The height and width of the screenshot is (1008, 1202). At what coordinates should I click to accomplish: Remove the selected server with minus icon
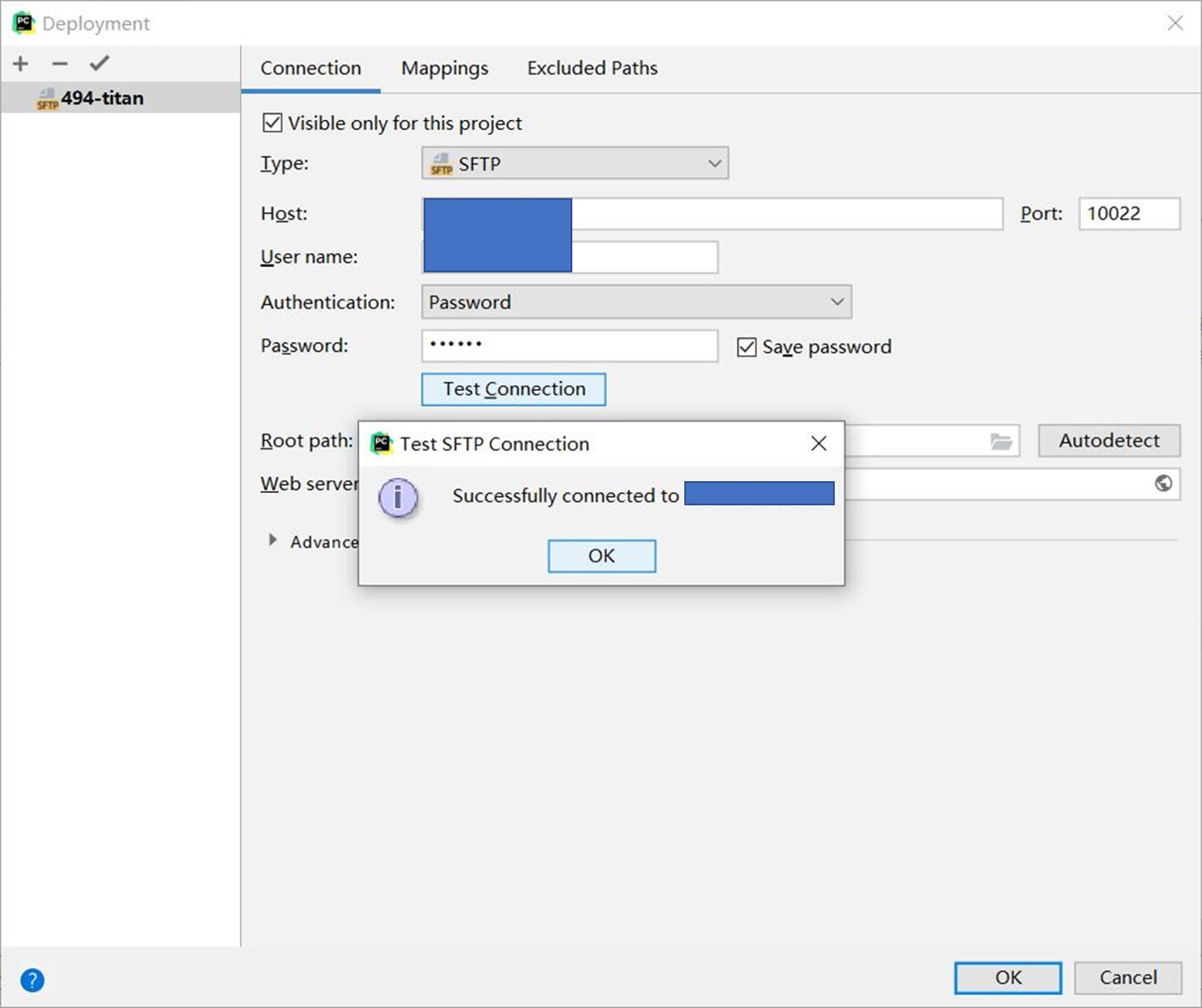[x=60, y=63]
